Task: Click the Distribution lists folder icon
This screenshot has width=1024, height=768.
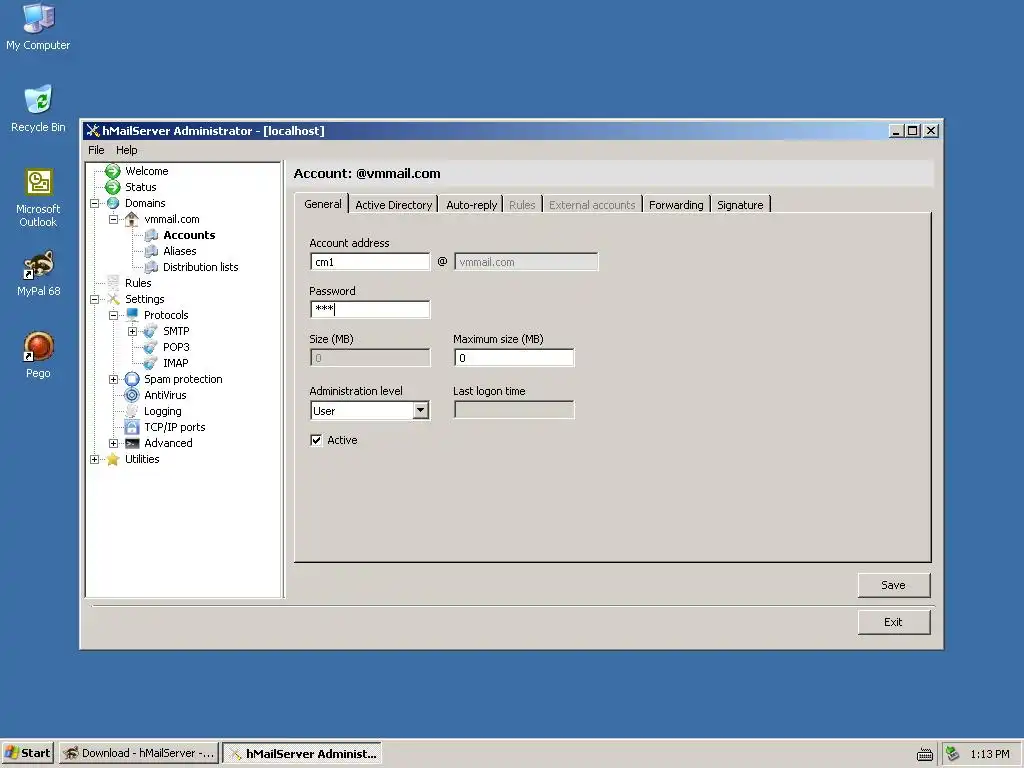Action: click(151, 267)
